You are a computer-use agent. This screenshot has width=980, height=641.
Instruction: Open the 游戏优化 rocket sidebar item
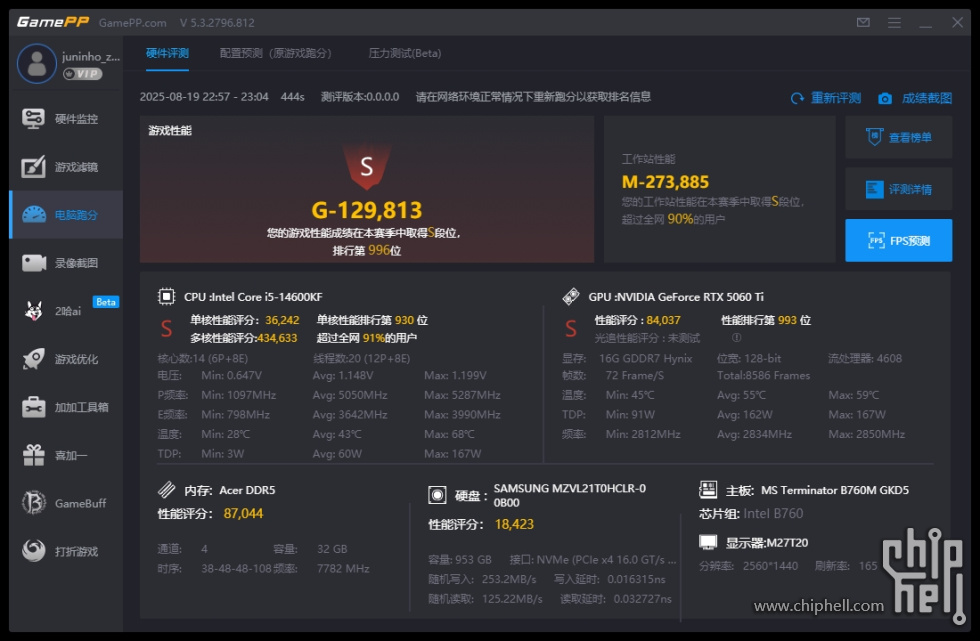(x=66, y=359)
